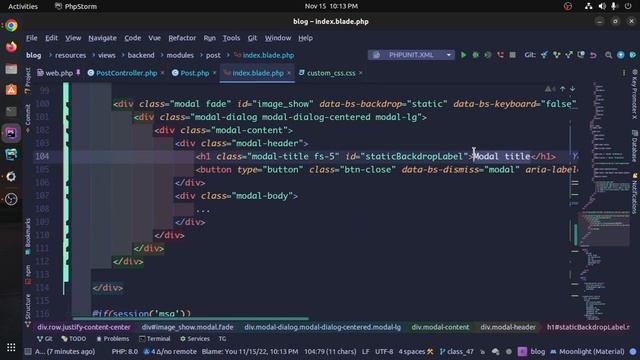Open the Bookmarks tool window sidebar
This screenshot has width=640, height=360.
[x=28, y=236]
